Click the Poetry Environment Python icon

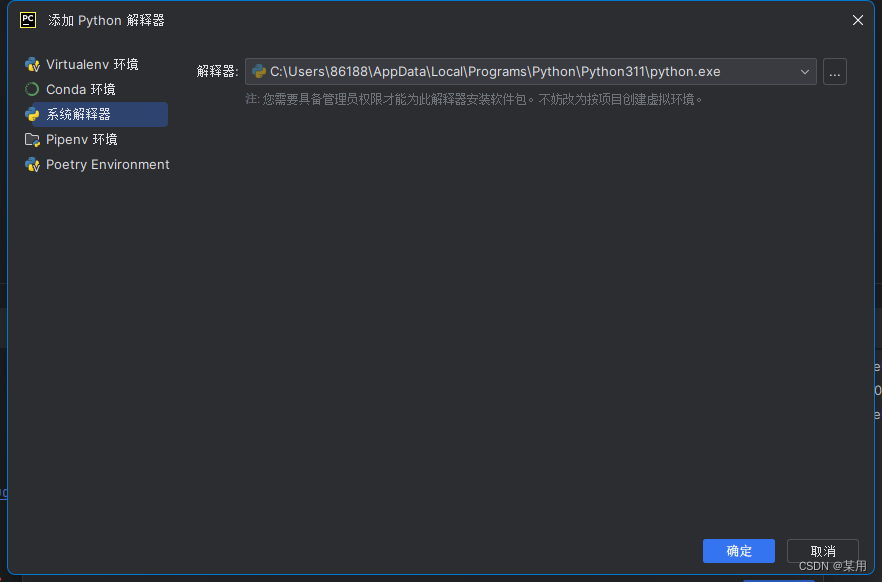pyautogui.click(x=32, y=165)
